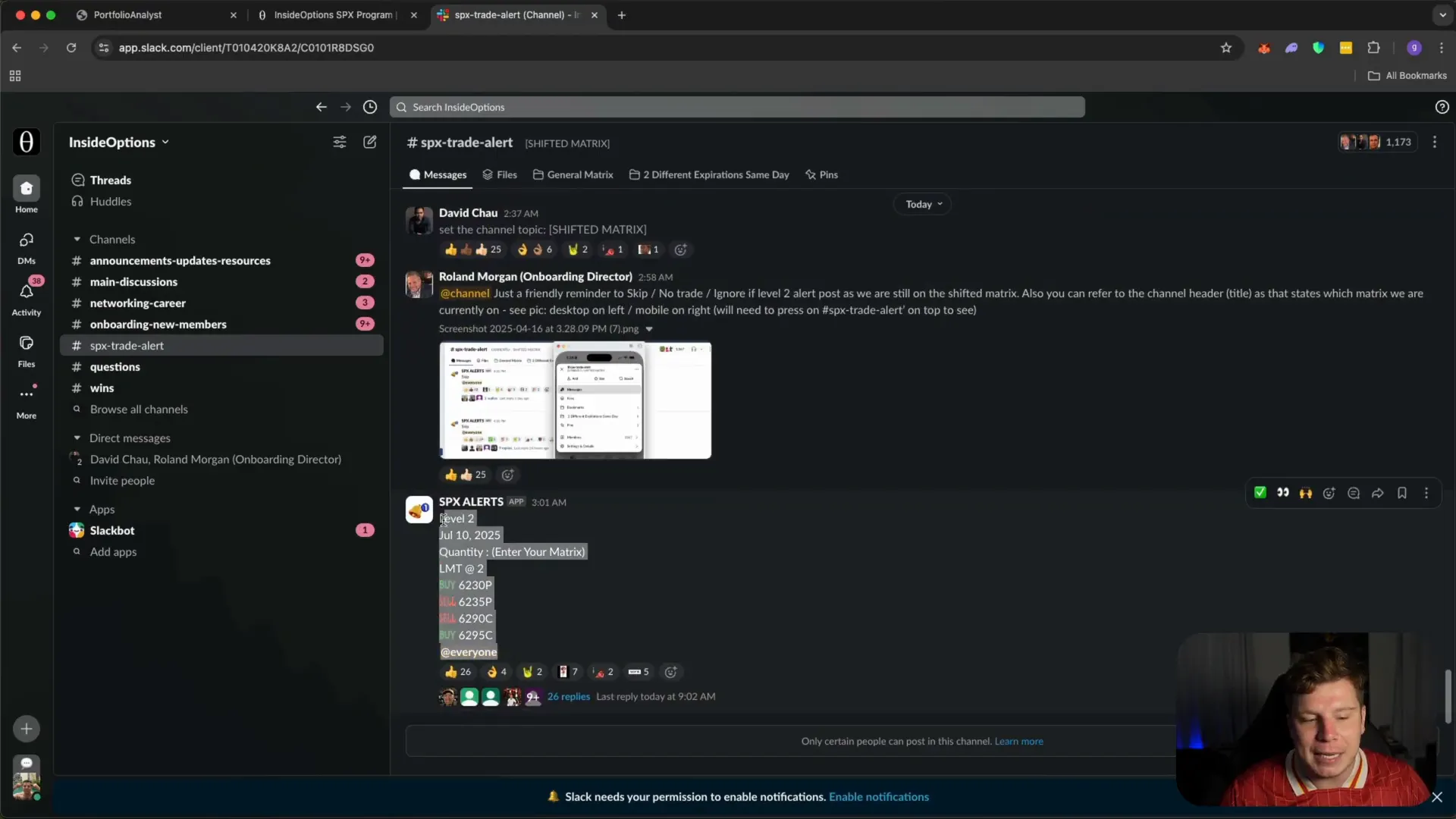Click the Learn more link

coord(1018,742)
